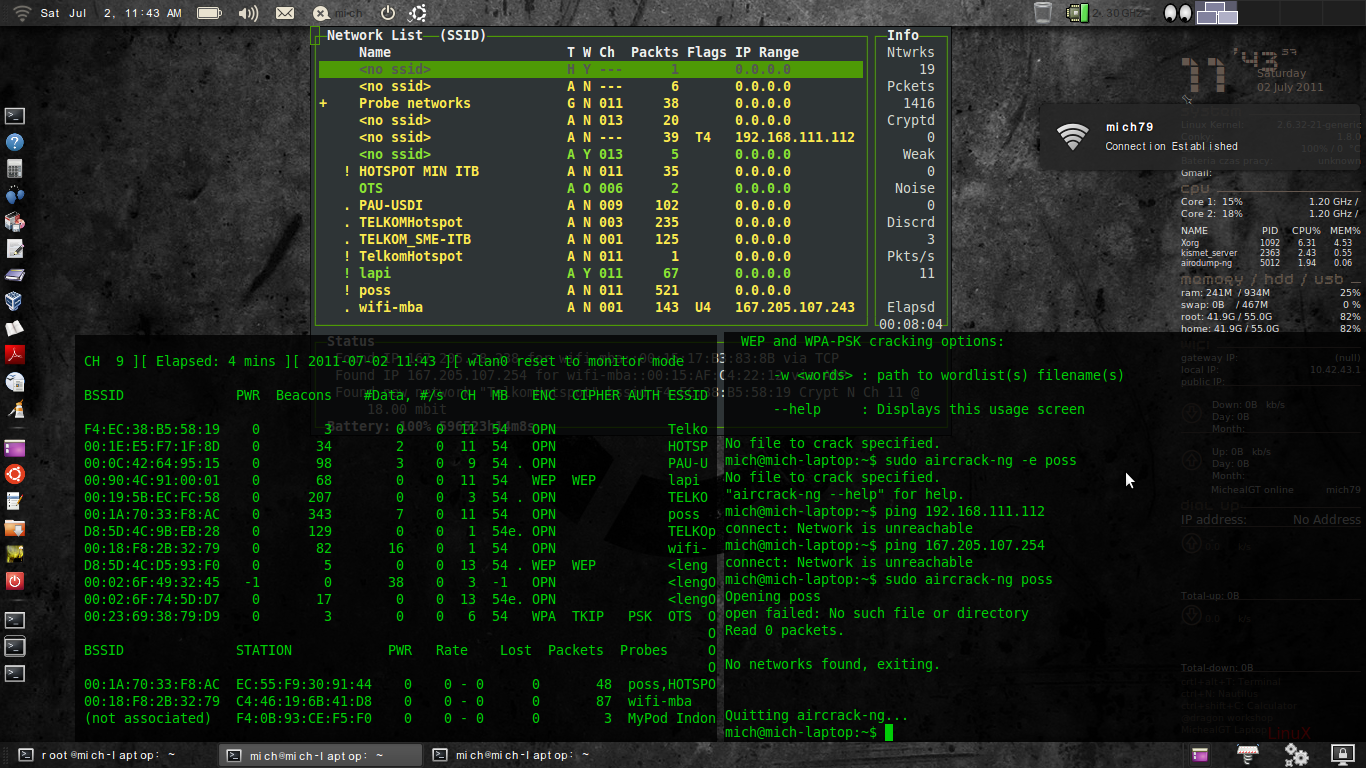
Task: Launch Adobe Reader from the dock
Action: pos(15,354)
